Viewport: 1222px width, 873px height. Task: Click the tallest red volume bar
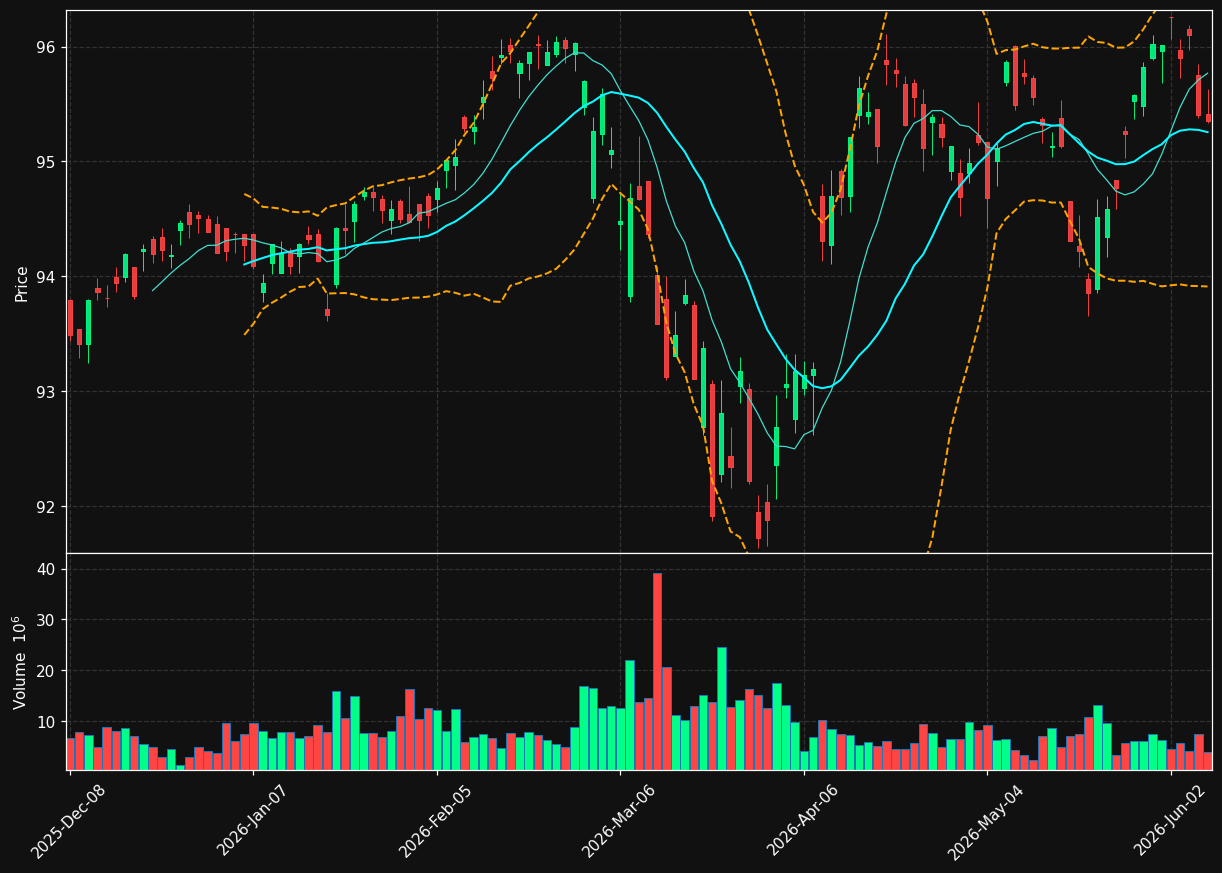point(657,671)
